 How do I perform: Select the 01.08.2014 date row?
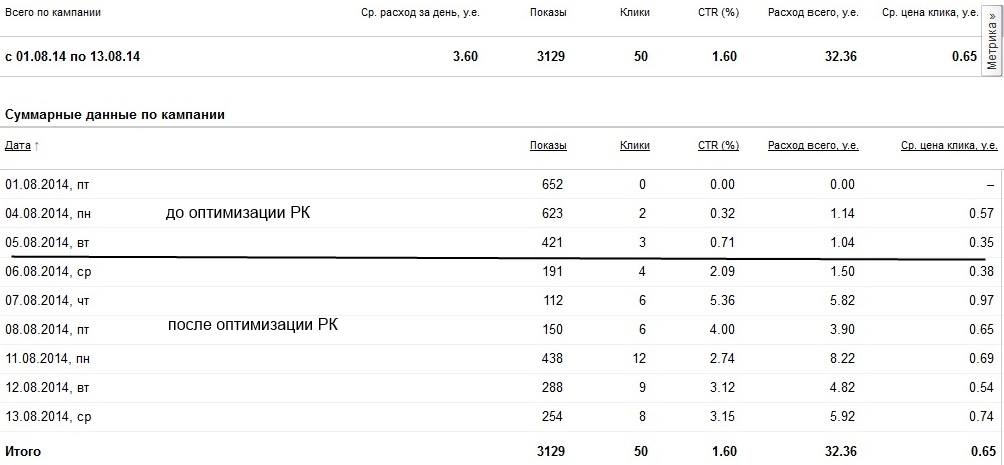click(x=502, y=184)
